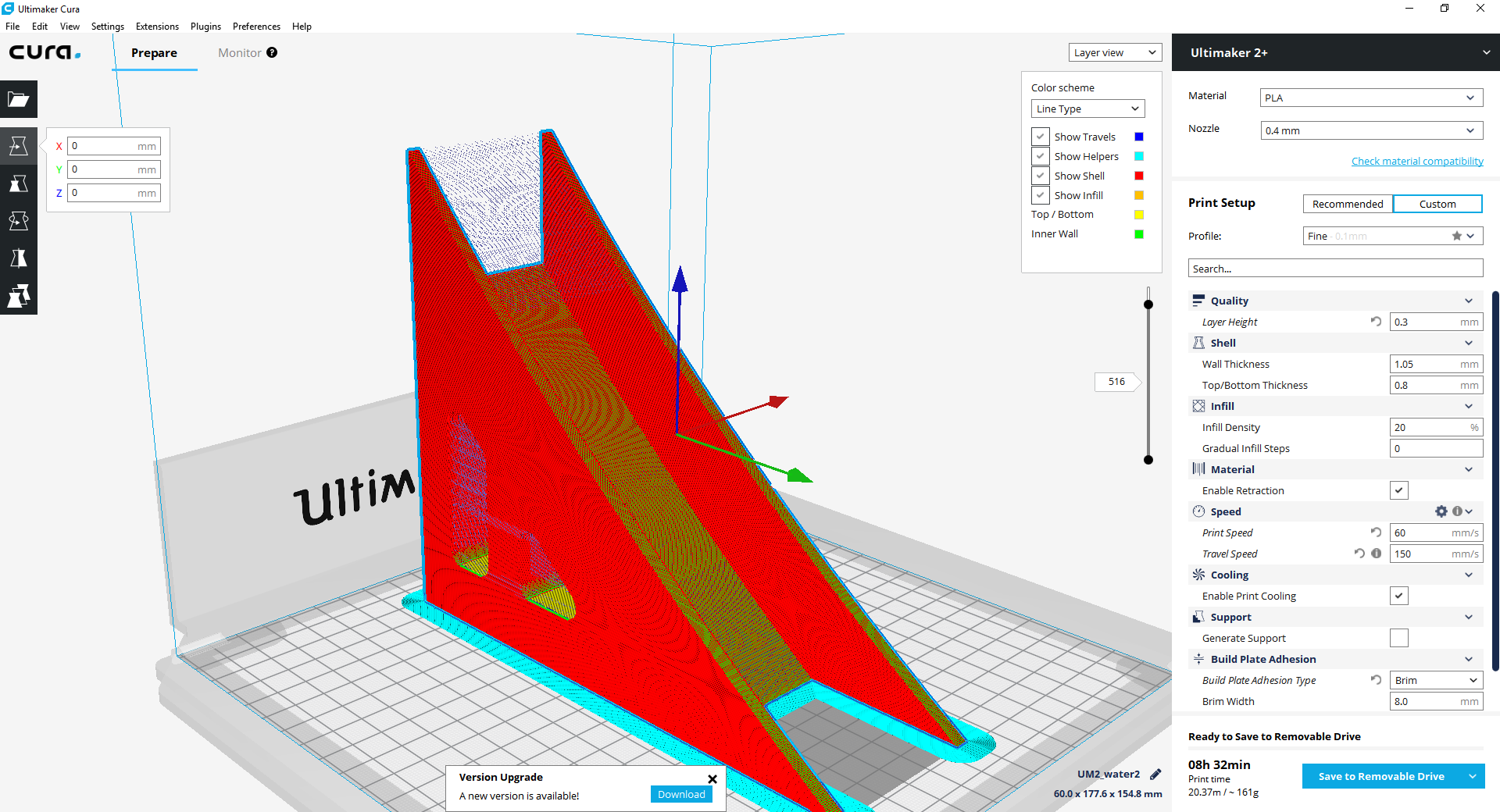The width and height of the screenshot is (1500, 812).
Task: Open the Fine profile dropdown
Action: point(1392,236)
